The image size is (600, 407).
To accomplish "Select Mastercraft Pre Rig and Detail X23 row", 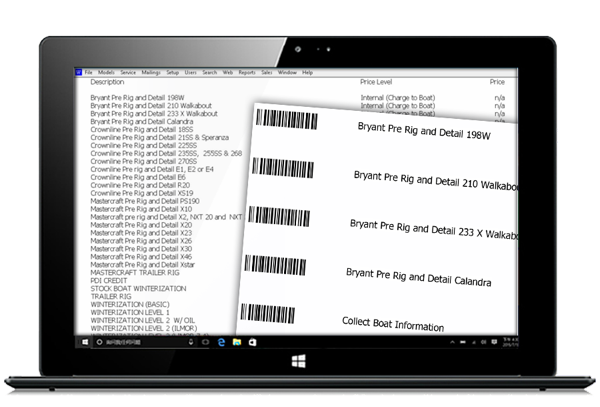I will pyautogui.click(x=141, y=233).
